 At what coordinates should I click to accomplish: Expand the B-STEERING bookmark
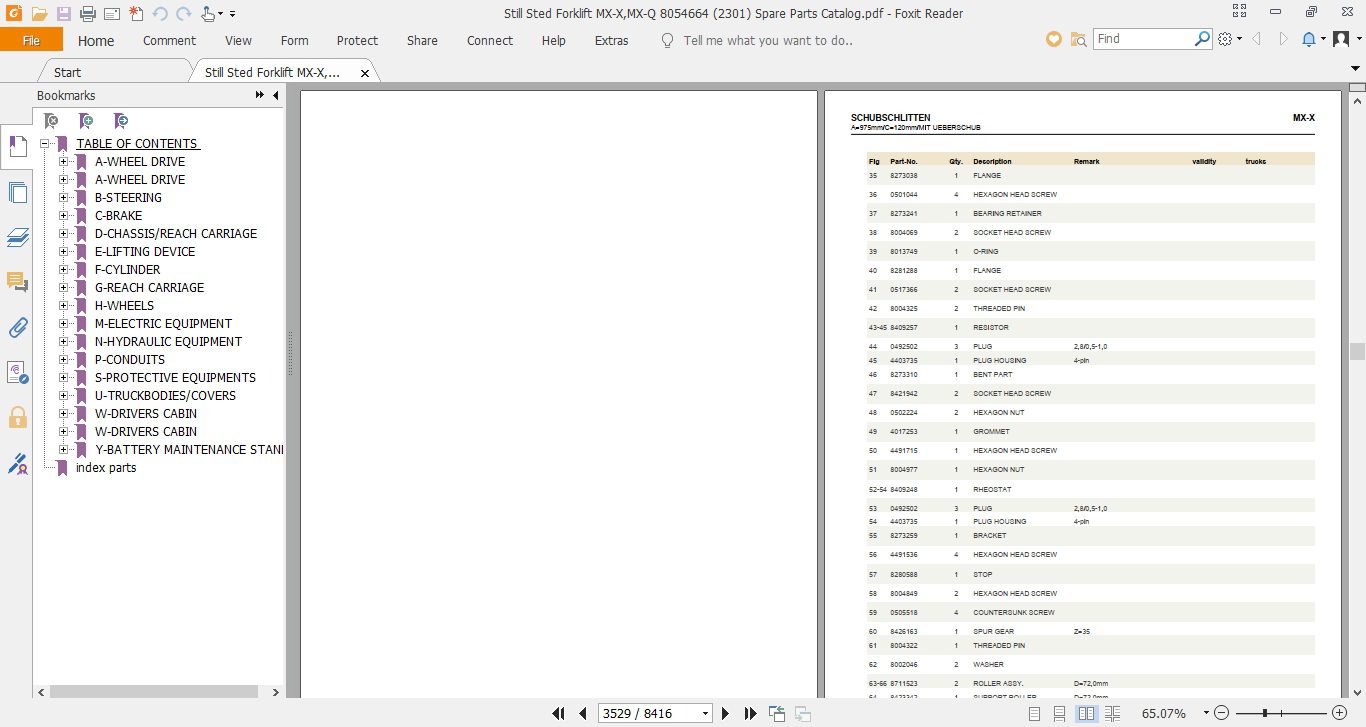[x=63, y=198]
